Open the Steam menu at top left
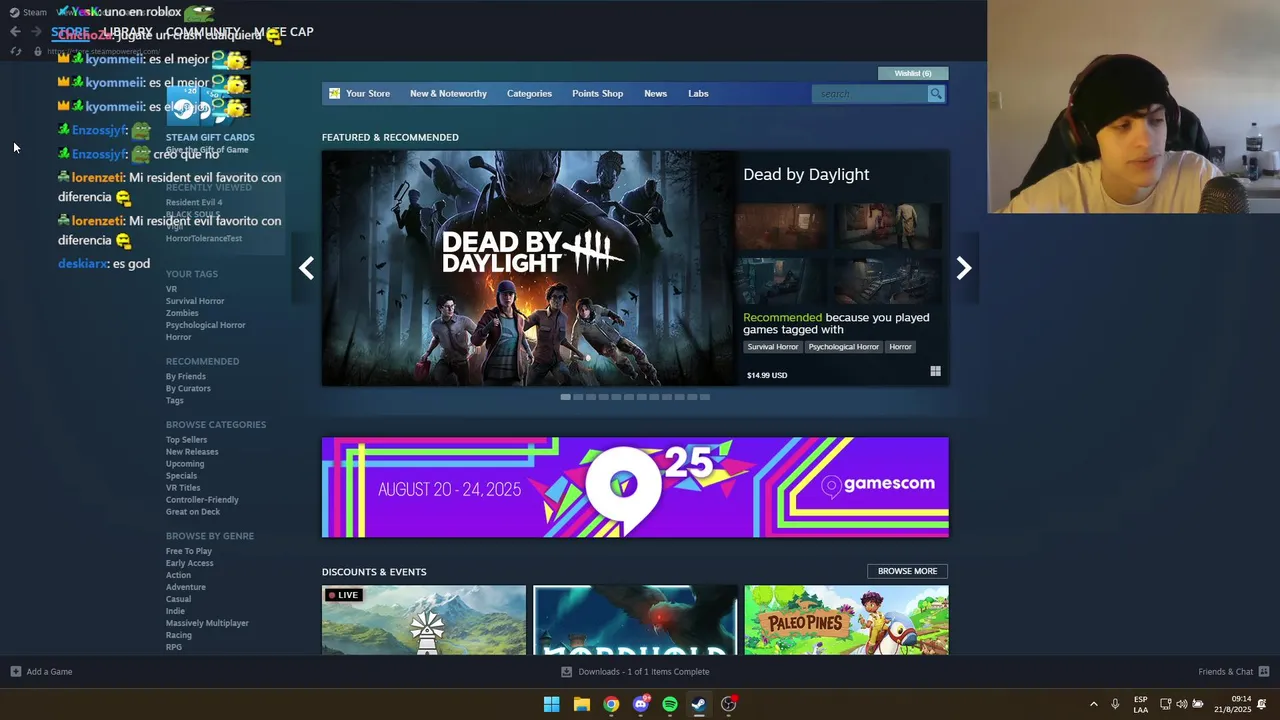 coord(28,12)
